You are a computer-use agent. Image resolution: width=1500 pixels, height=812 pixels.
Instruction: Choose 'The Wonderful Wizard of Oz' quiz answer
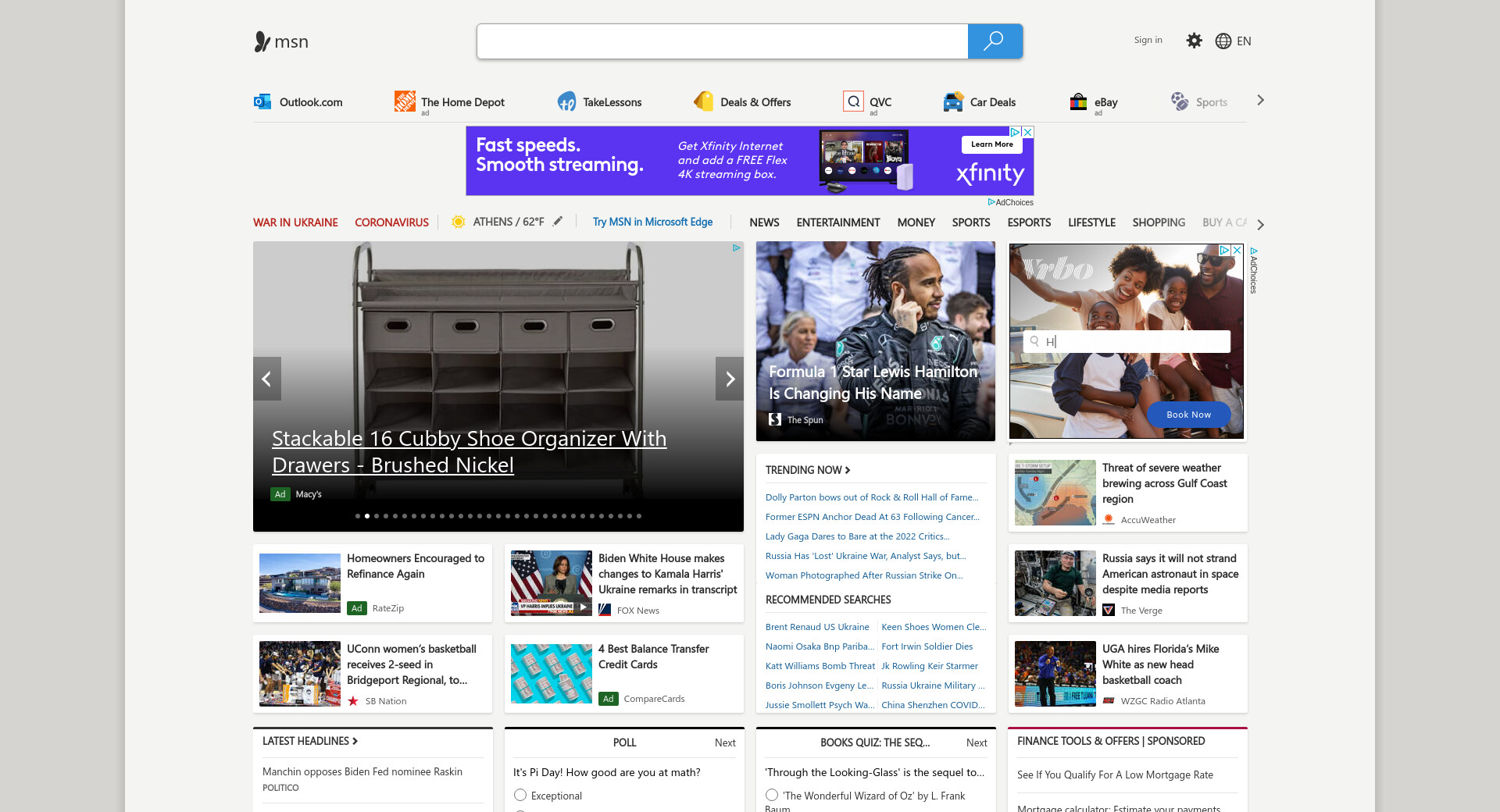tap(772, 795)
